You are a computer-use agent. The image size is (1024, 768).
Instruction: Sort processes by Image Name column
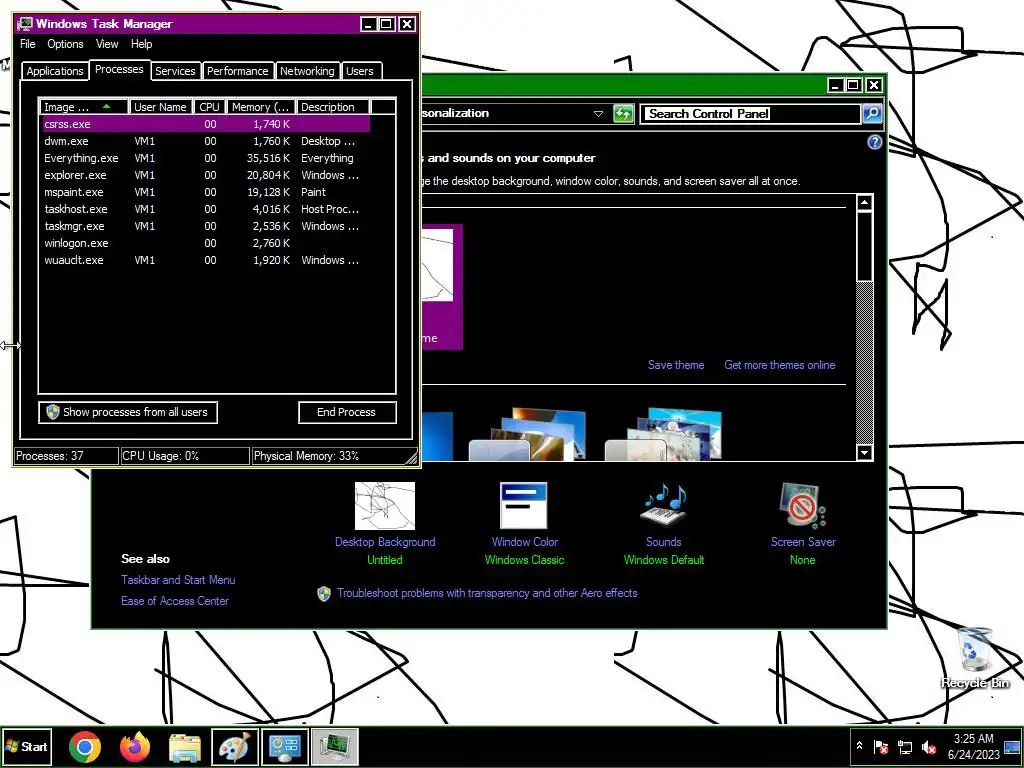pos(84,106)
